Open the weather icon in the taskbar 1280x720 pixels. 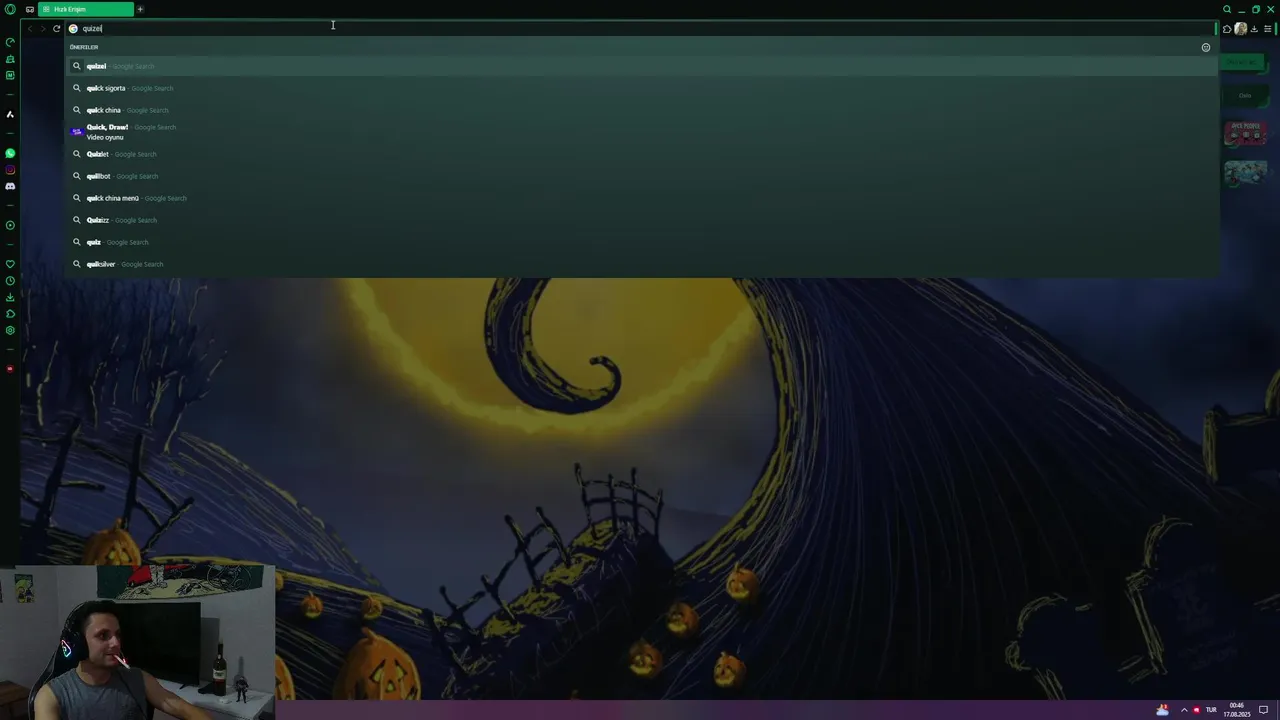click(1162, 710)
